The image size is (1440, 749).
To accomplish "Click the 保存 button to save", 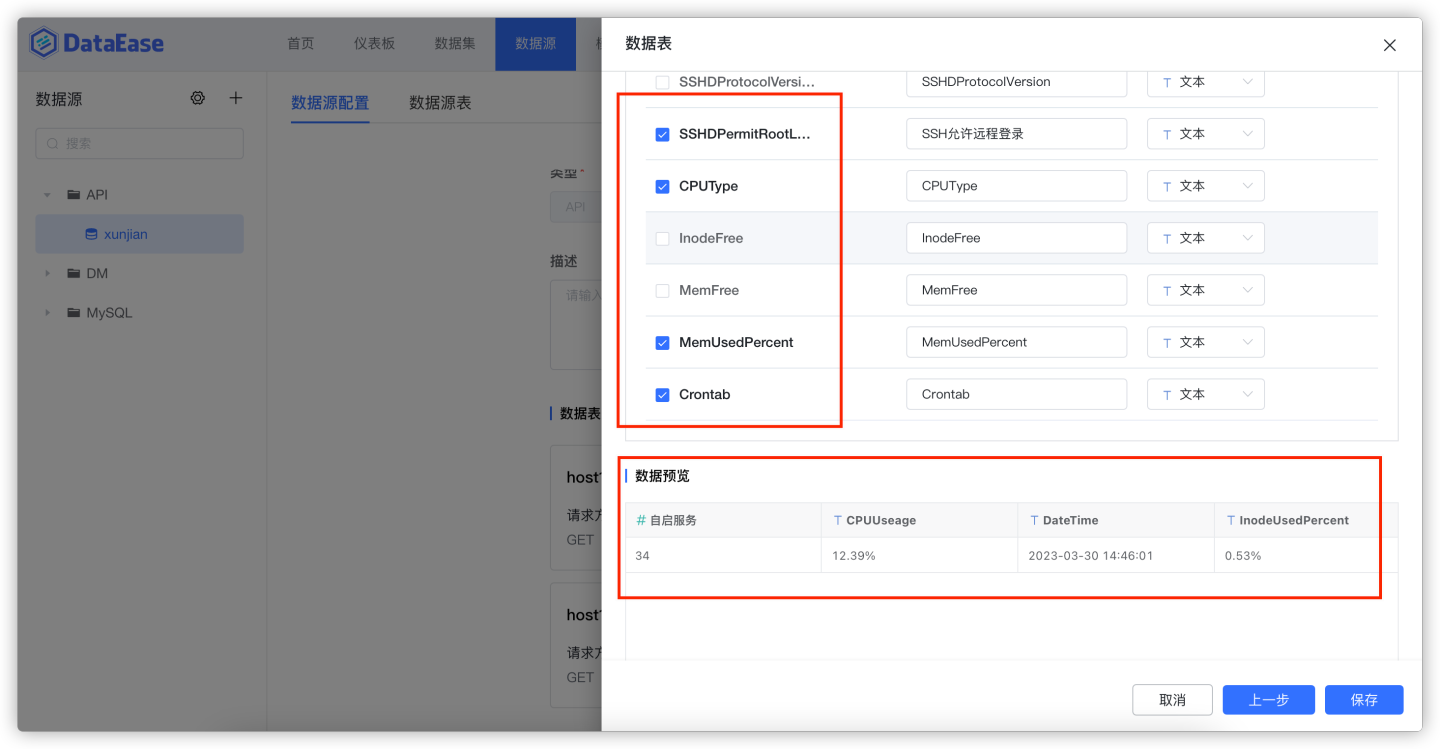I will 1363,699.
